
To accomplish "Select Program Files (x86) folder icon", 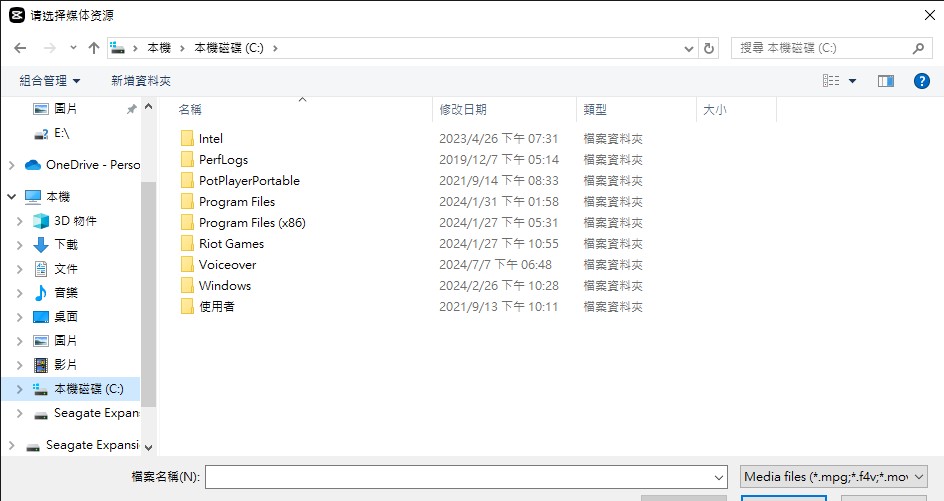I will tap(187, 223).
